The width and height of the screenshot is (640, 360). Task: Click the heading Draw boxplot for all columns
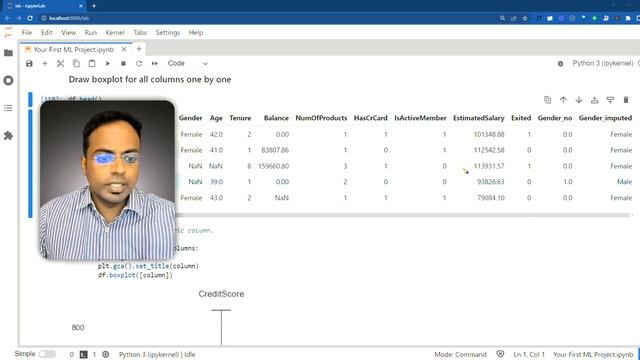[x=150, y=80]
